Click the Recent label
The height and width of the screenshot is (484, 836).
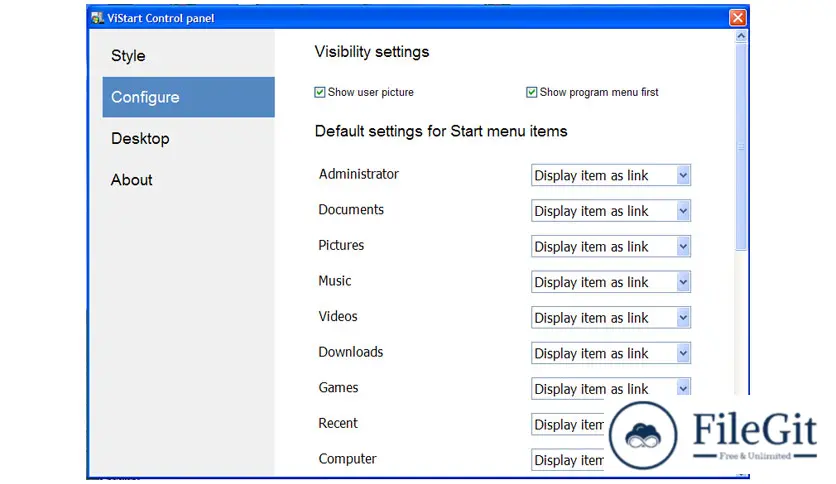(338, 423)
